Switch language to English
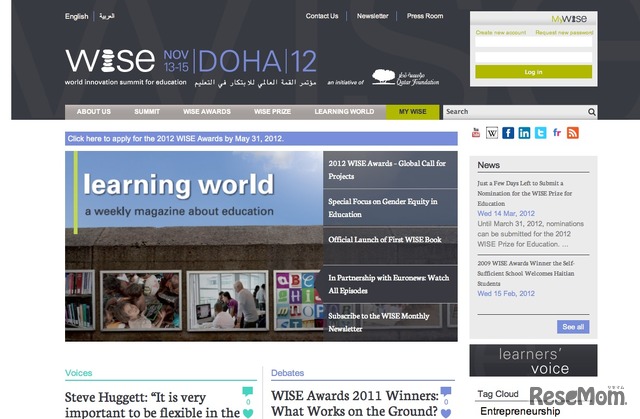 coord(76,16)
